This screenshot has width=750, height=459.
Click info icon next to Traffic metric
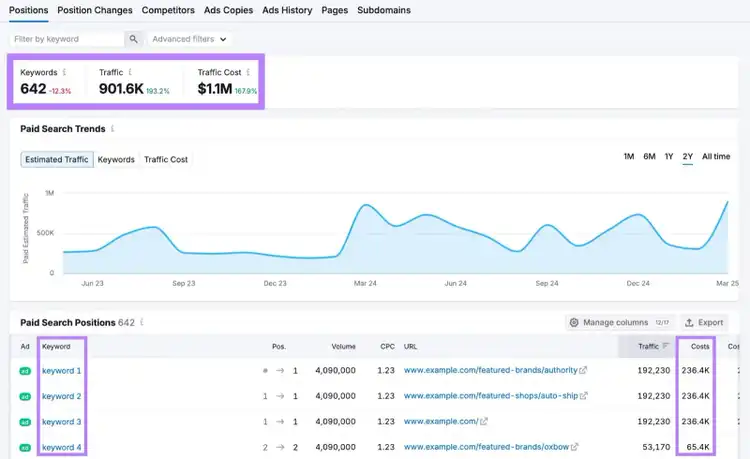click(x=130, y=72)
